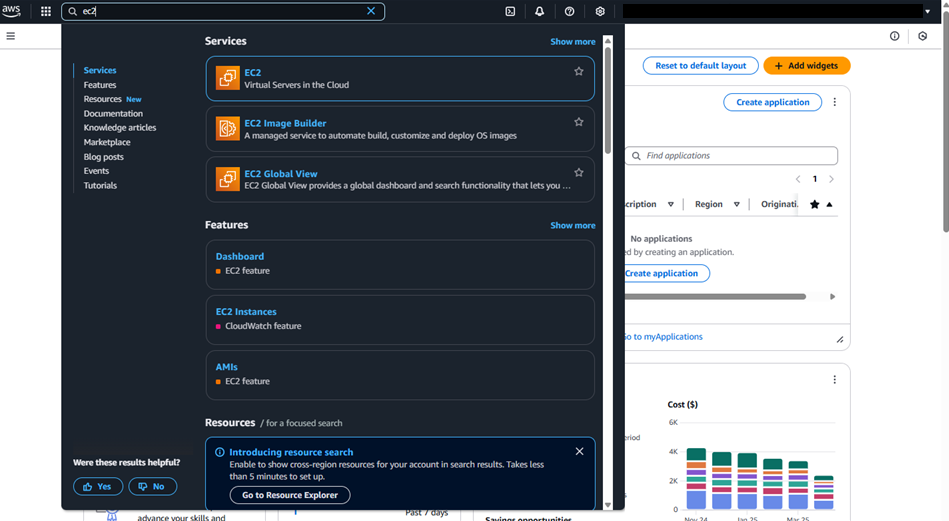Open the help question mark menu
949x521 pixels.
(570, 12)
